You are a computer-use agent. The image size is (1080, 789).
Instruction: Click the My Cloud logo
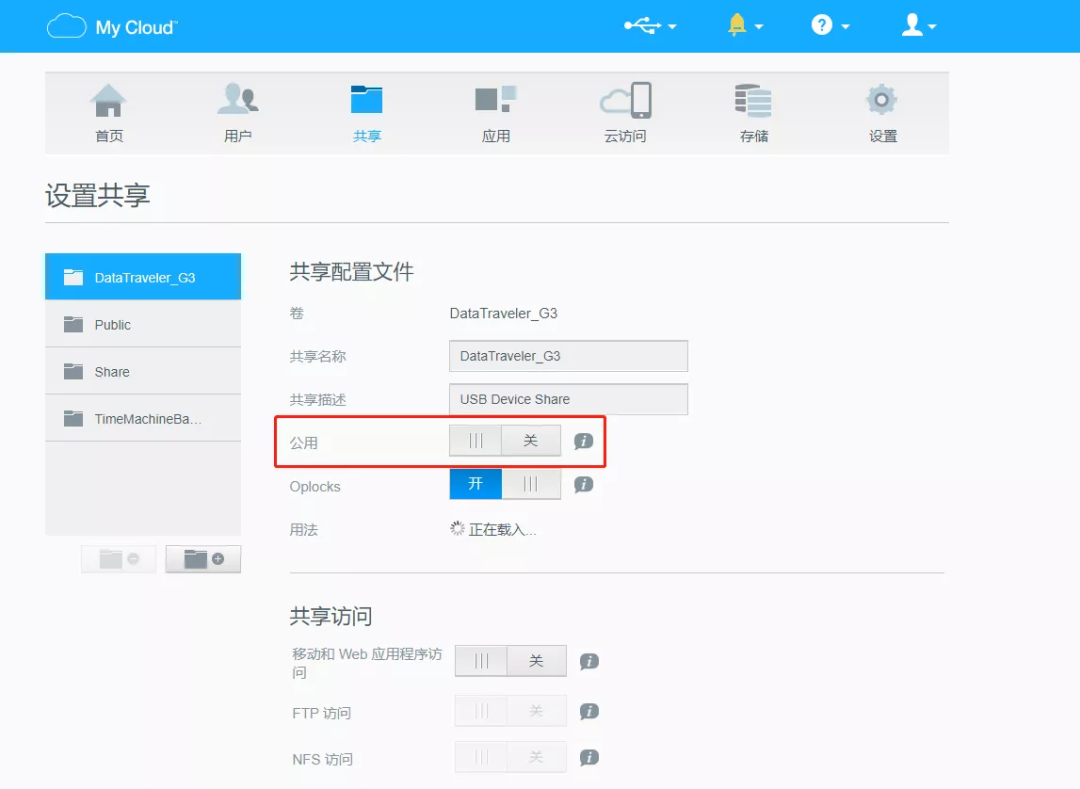112,27
